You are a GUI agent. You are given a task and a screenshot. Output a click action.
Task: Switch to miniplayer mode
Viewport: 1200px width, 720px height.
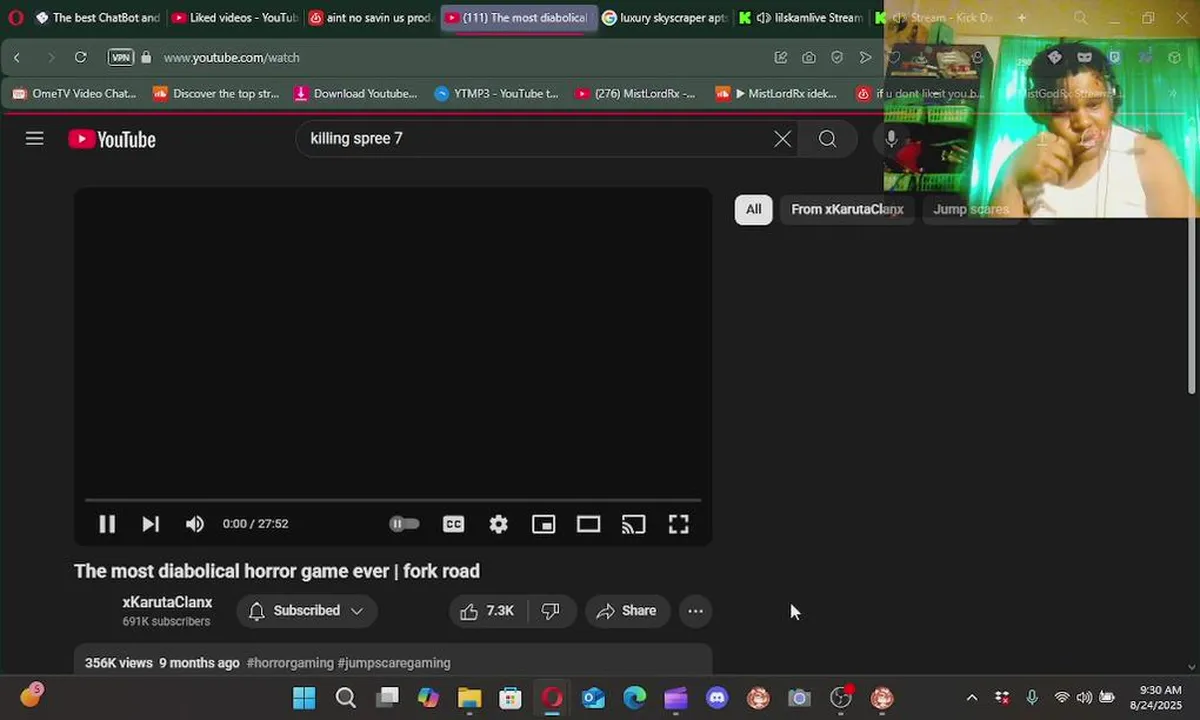[543, 524]
